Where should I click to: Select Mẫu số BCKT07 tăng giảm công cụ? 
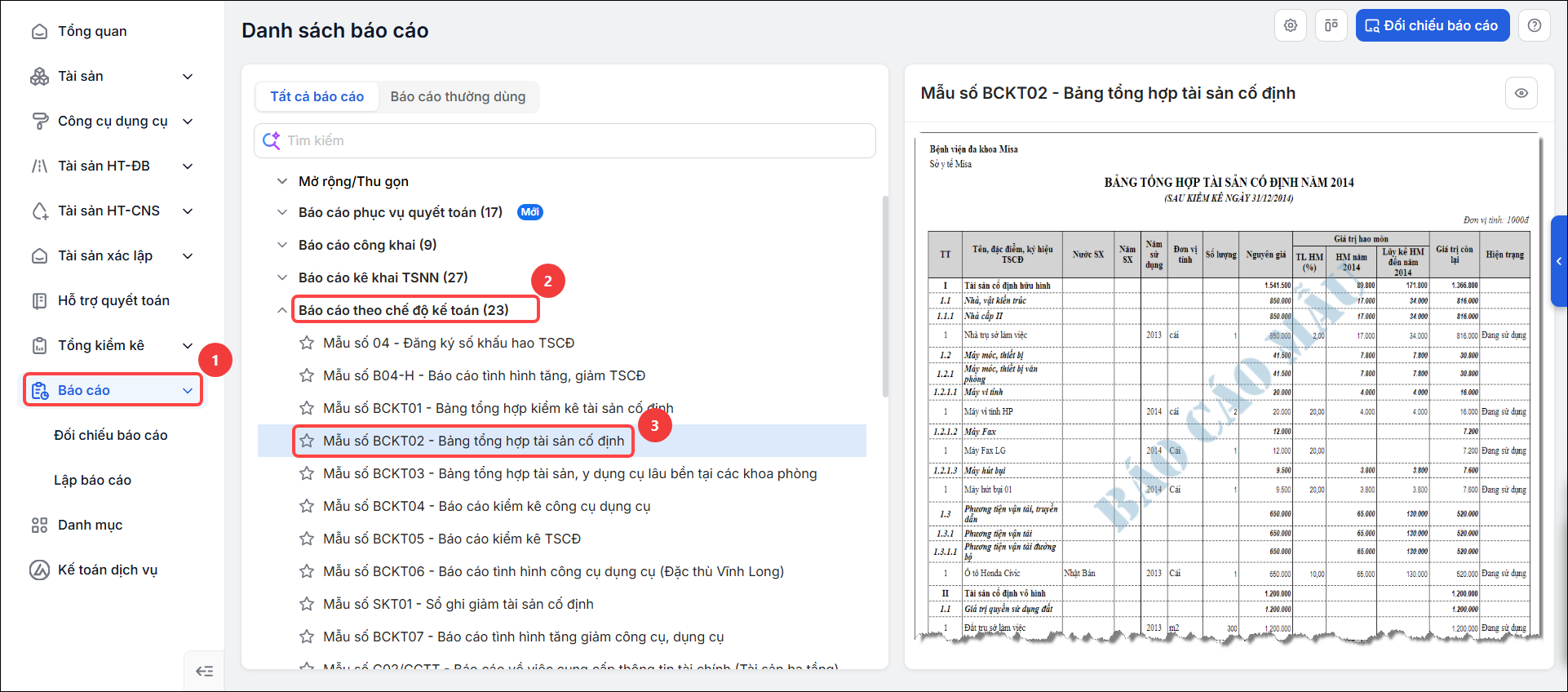524,637
